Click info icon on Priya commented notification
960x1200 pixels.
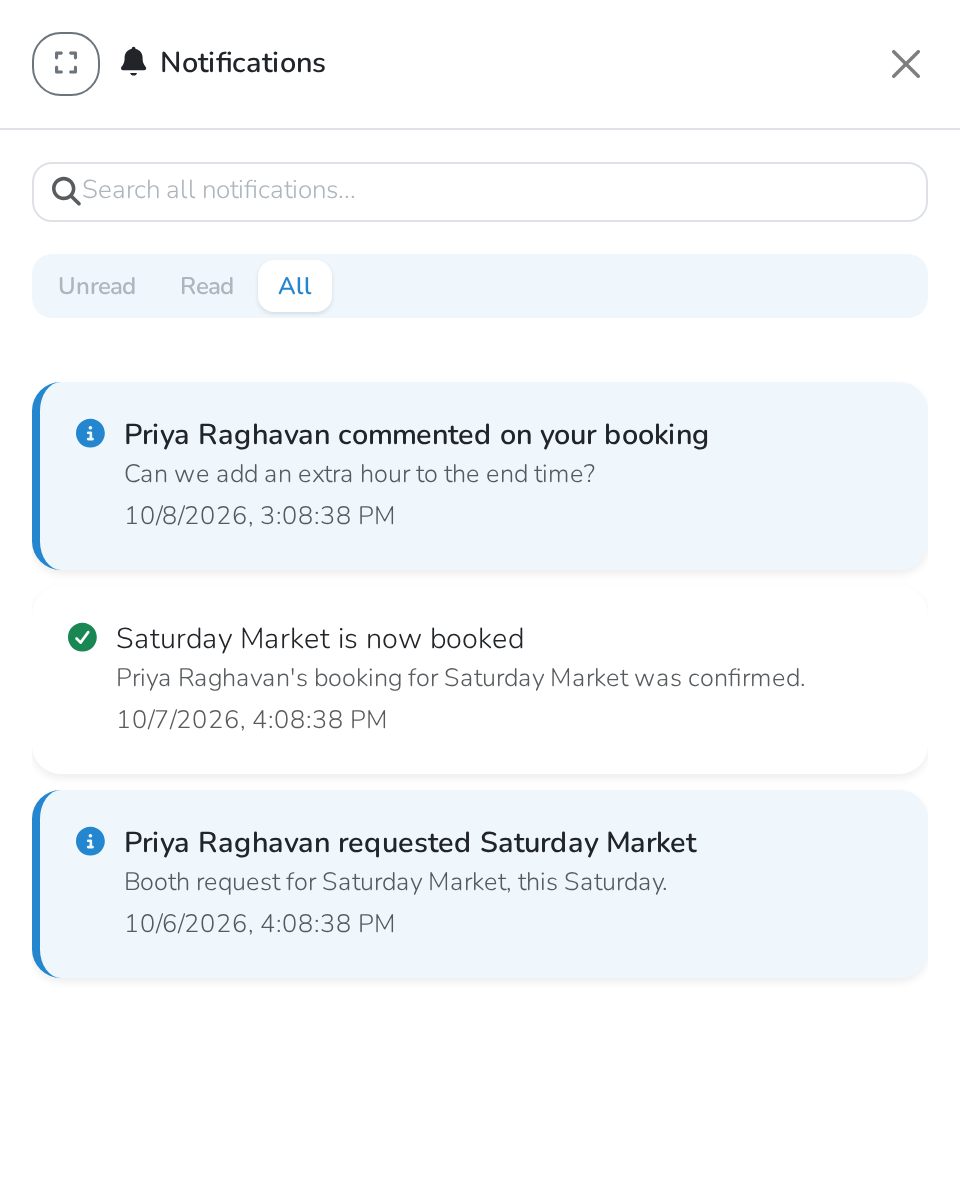(90, 434)
